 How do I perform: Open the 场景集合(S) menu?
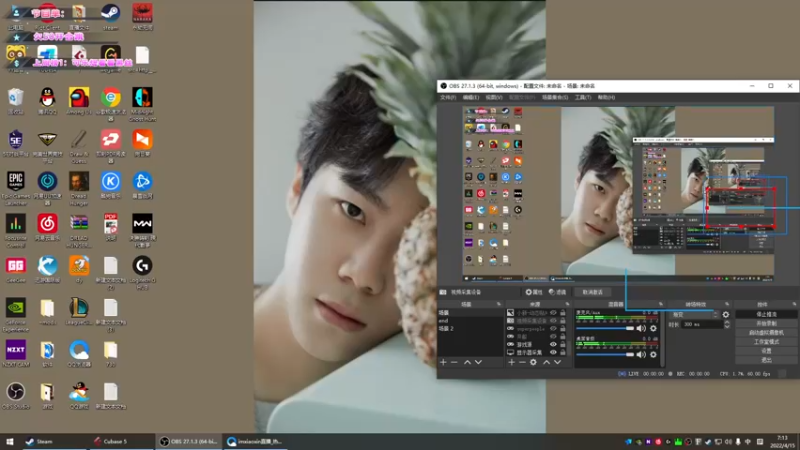point(555,97)
